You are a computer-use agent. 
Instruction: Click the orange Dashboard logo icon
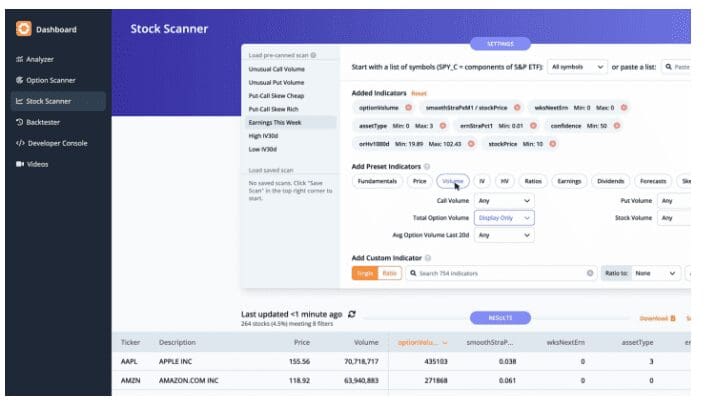23,29
